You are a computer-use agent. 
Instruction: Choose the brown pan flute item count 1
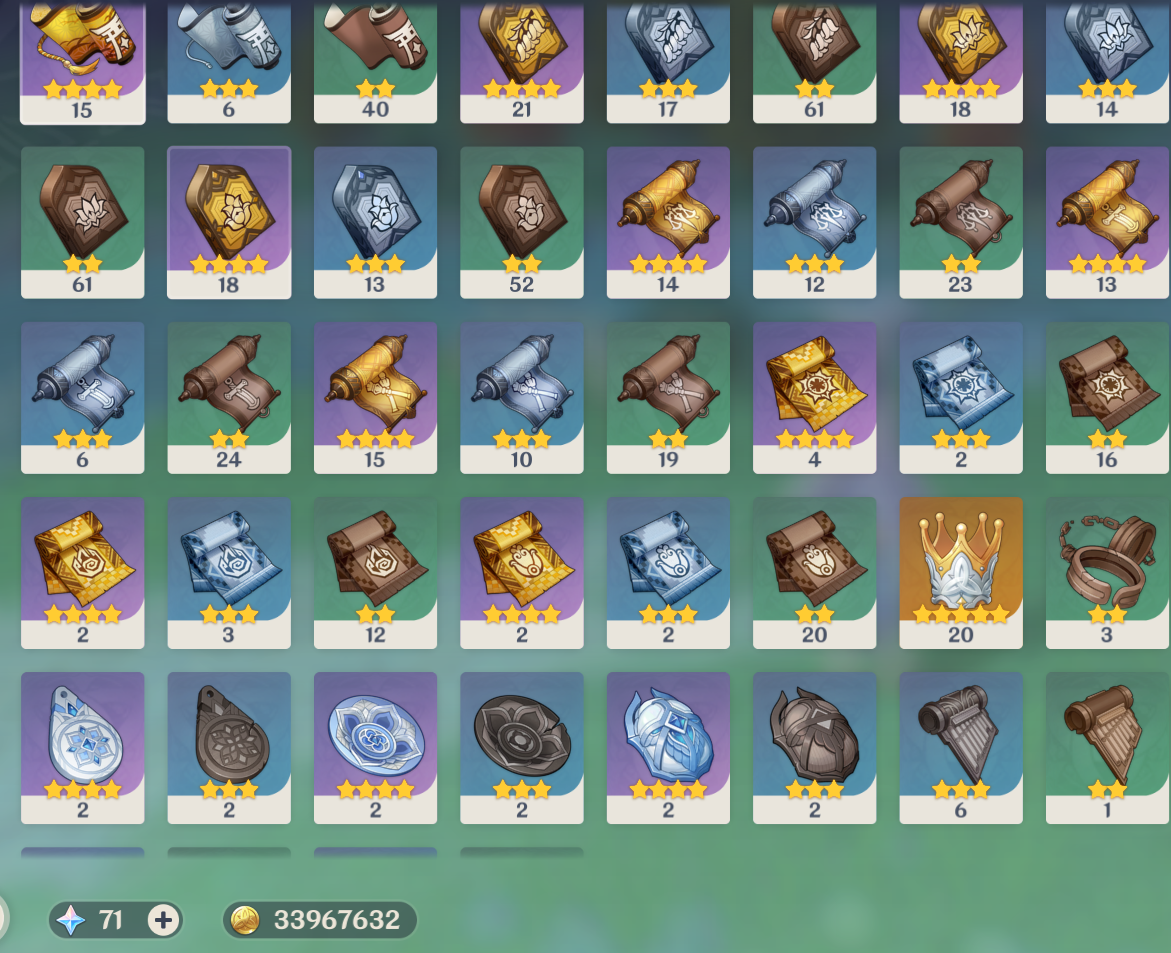coord(1107,748)
